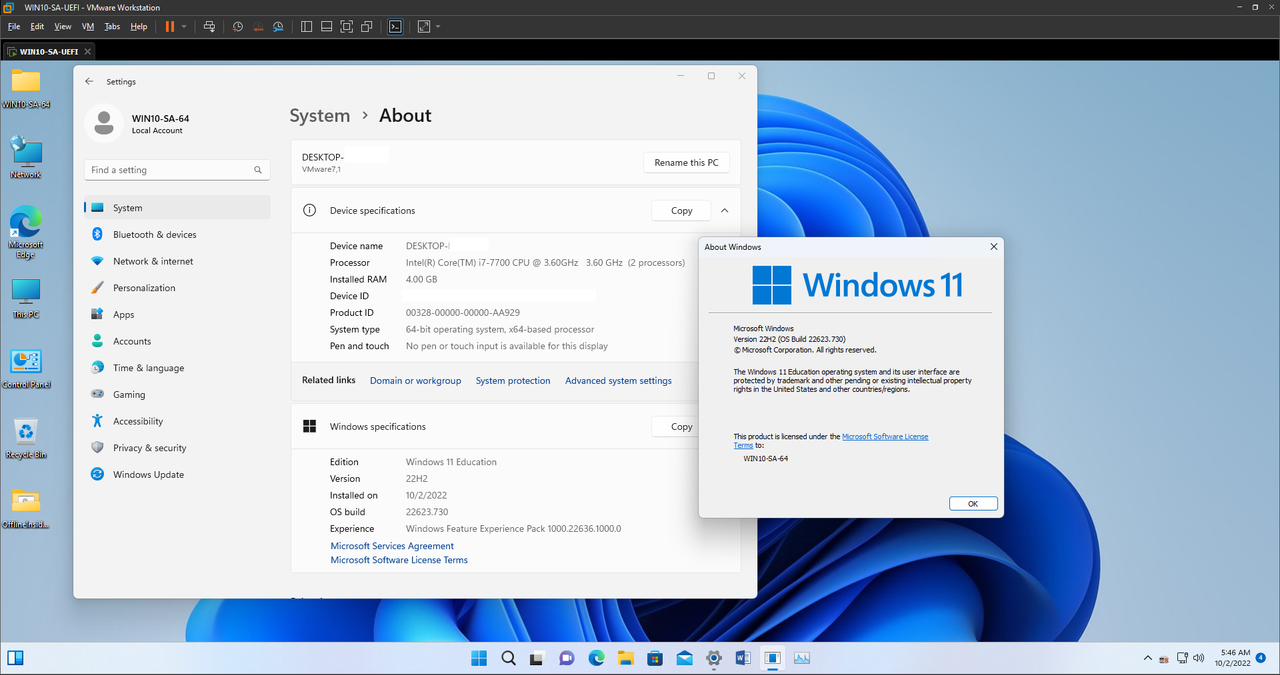1280x675 pixels.
Task: Enter full screen mode in VMware
Action: click(x=347, y=26)
